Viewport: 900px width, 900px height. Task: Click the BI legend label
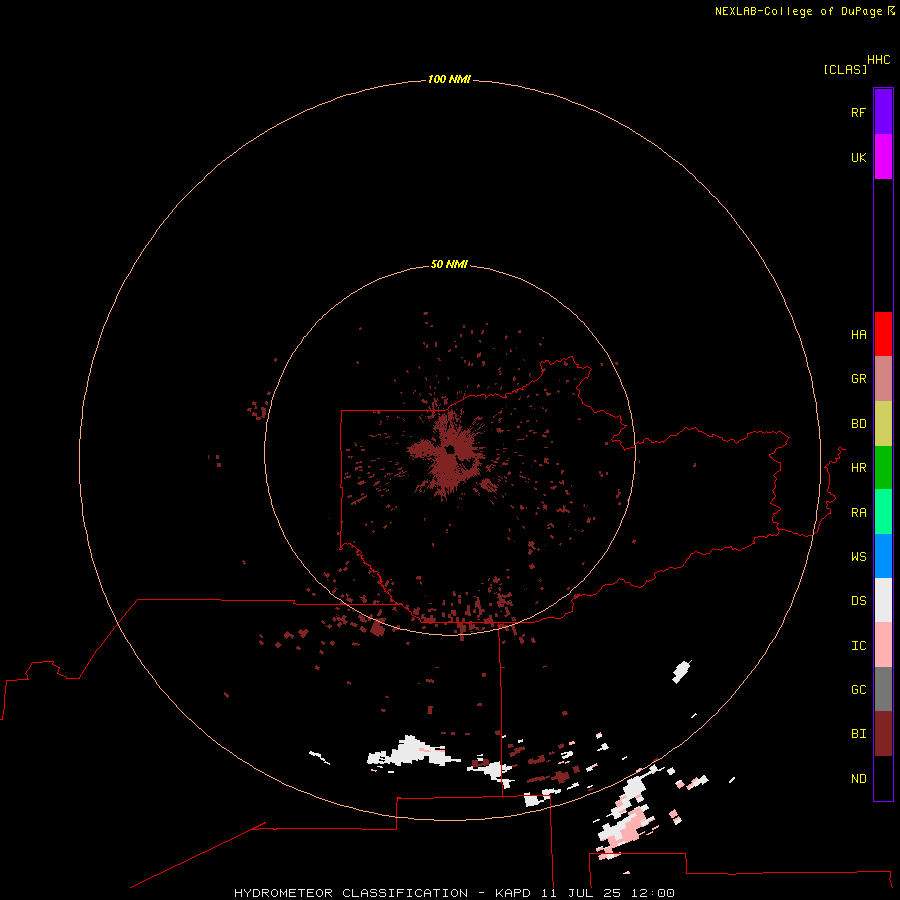[858, 734]
